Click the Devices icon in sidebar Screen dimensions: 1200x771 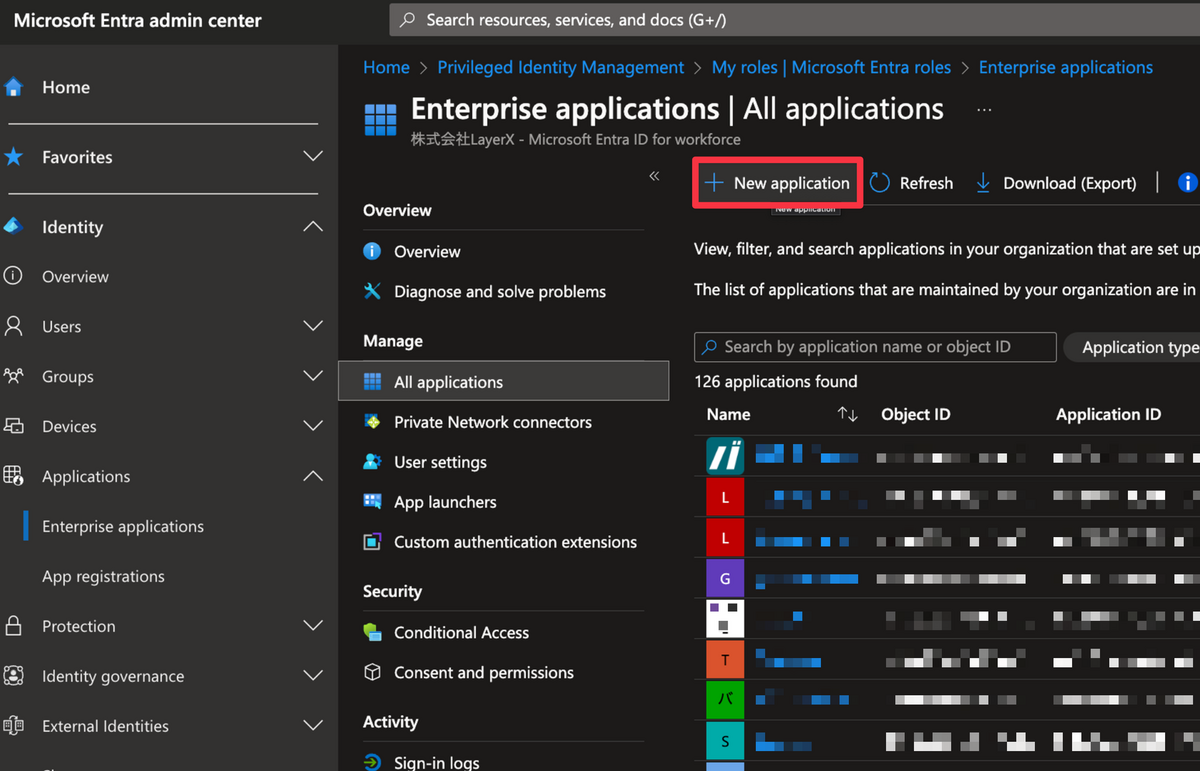(13, 426)
